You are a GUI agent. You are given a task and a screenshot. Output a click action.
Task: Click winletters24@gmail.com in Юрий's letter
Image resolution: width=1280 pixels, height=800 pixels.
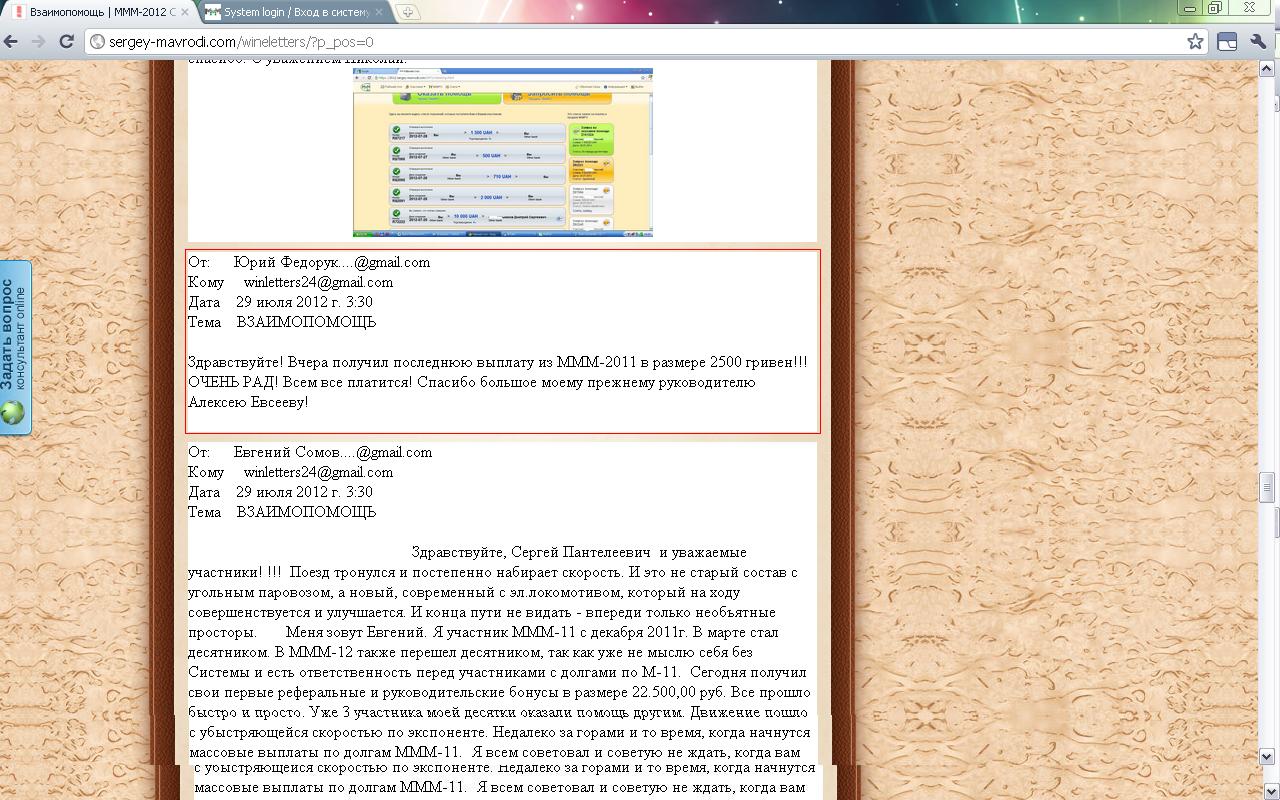(318, 282)
